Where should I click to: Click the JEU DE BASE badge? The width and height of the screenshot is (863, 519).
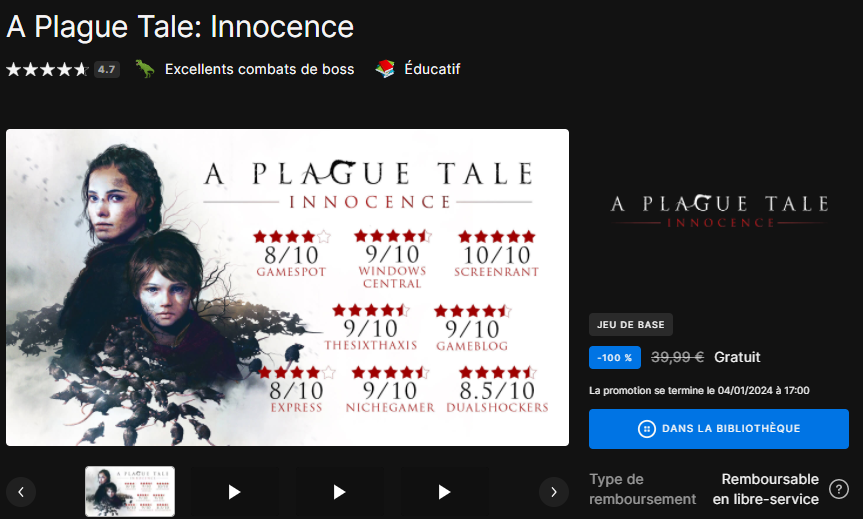(x=631, y=324)
